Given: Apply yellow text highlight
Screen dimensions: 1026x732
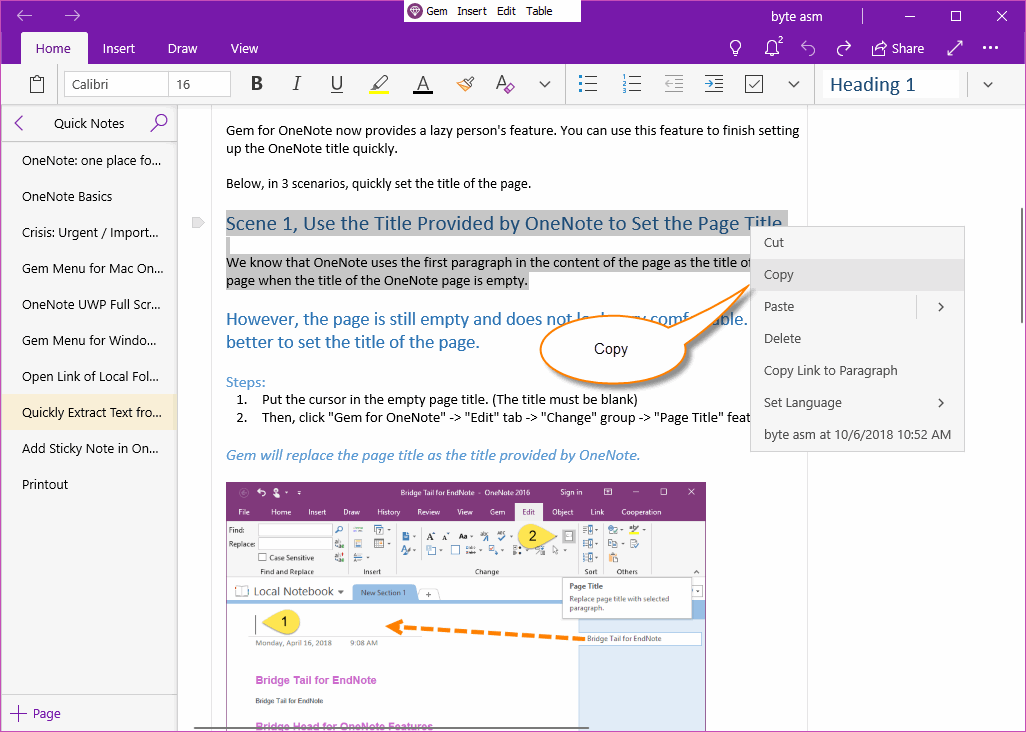Looking at the screenshot, I should coord(379,84).
